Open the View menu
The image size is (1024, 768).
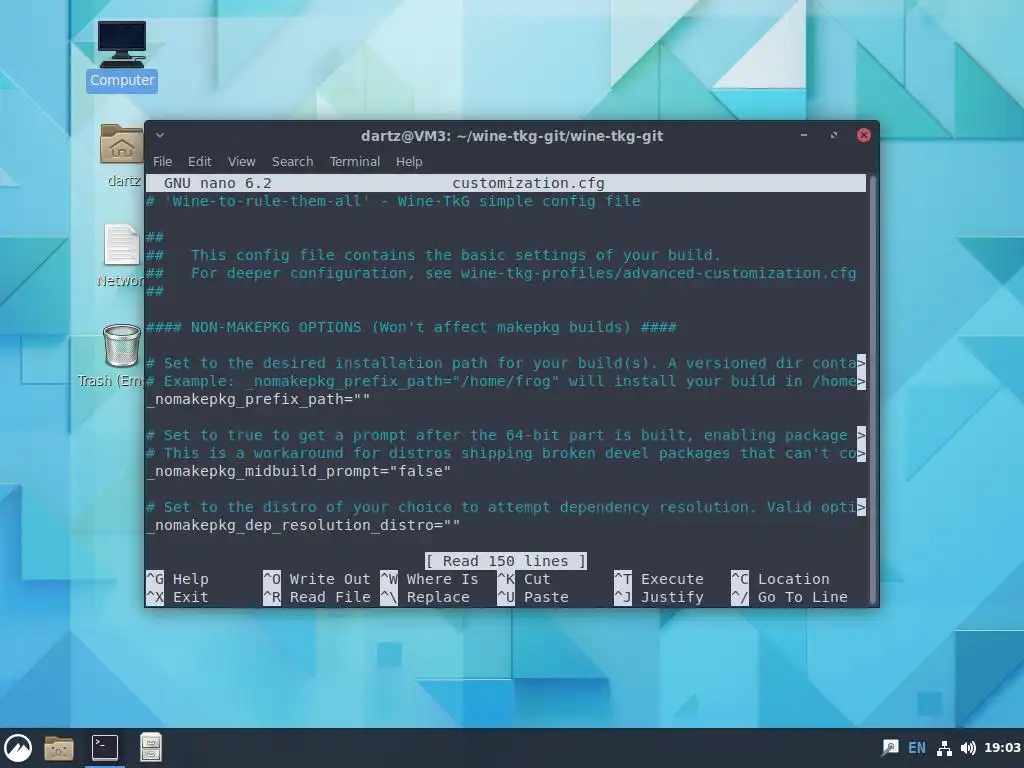(x=242, y=161)
